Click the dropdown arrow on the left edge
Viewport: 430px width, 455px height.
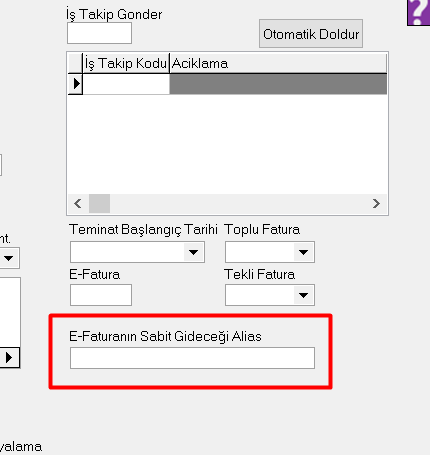tap(9, 258)
